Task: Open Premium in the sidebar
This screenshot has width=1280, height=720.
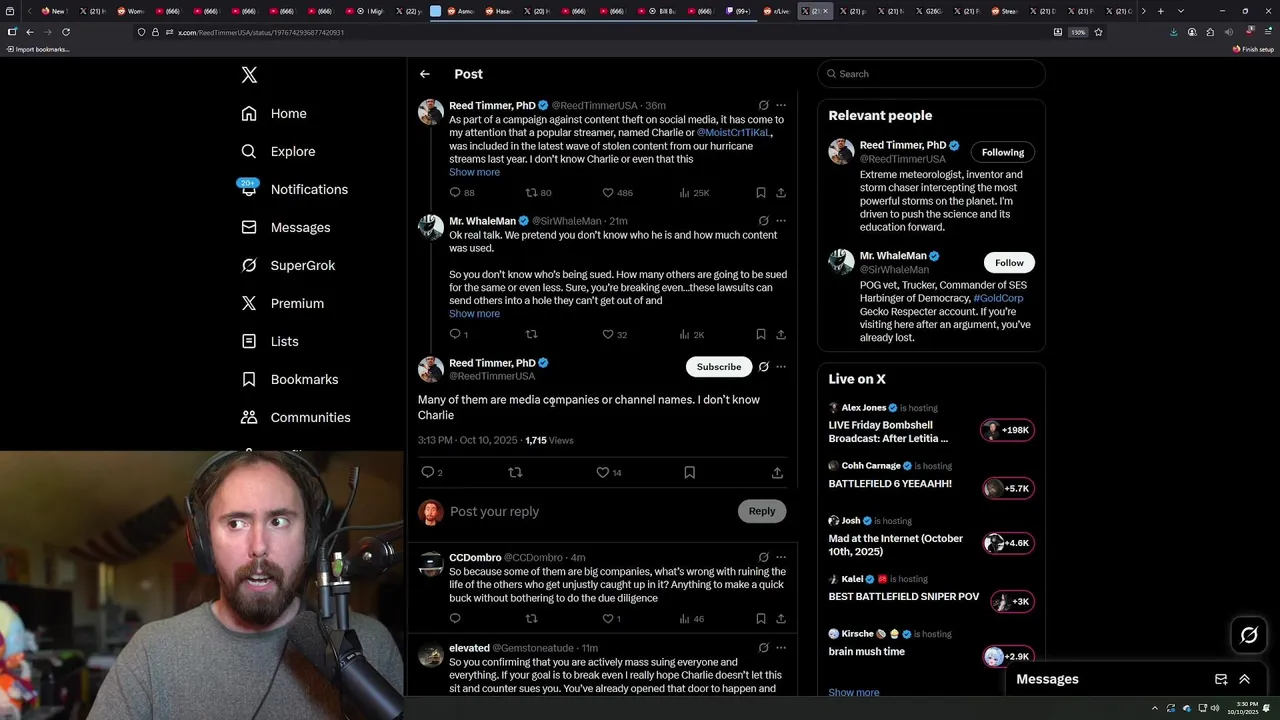Action: [282, 303]
